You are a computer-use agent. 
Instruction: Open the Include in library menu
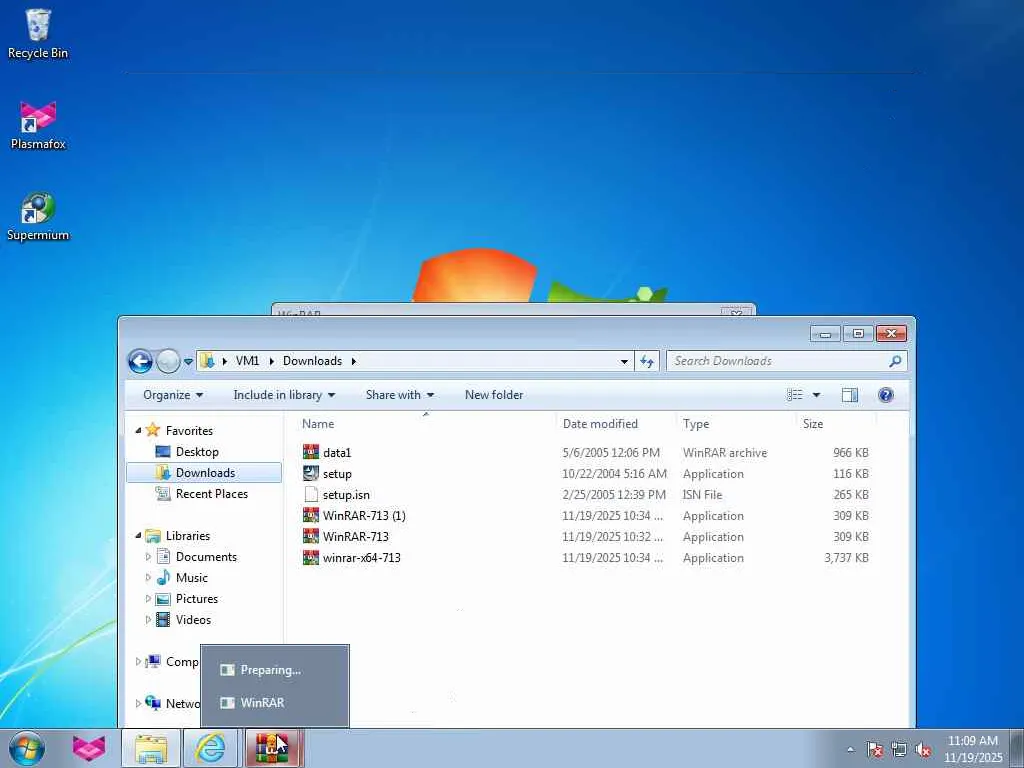tap(284, 395)
